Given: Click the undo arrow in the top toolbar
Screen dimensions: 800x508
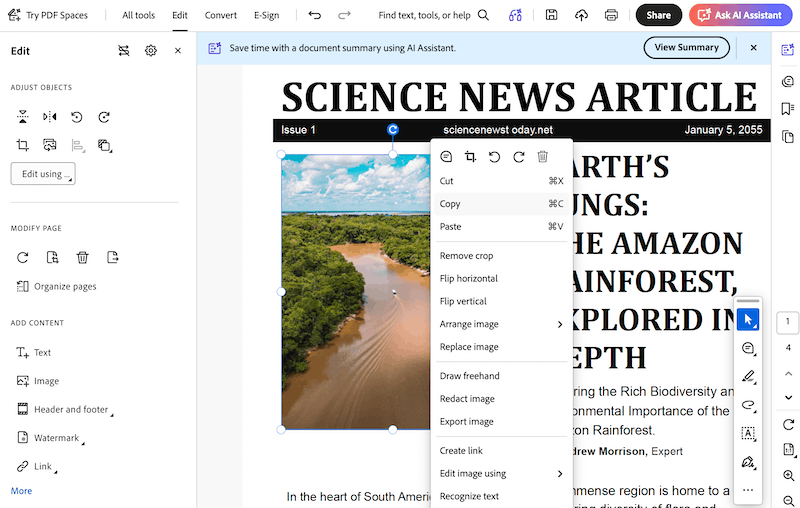Looking at the screenshot, I should pyautogui.click(x=315, y=15).
